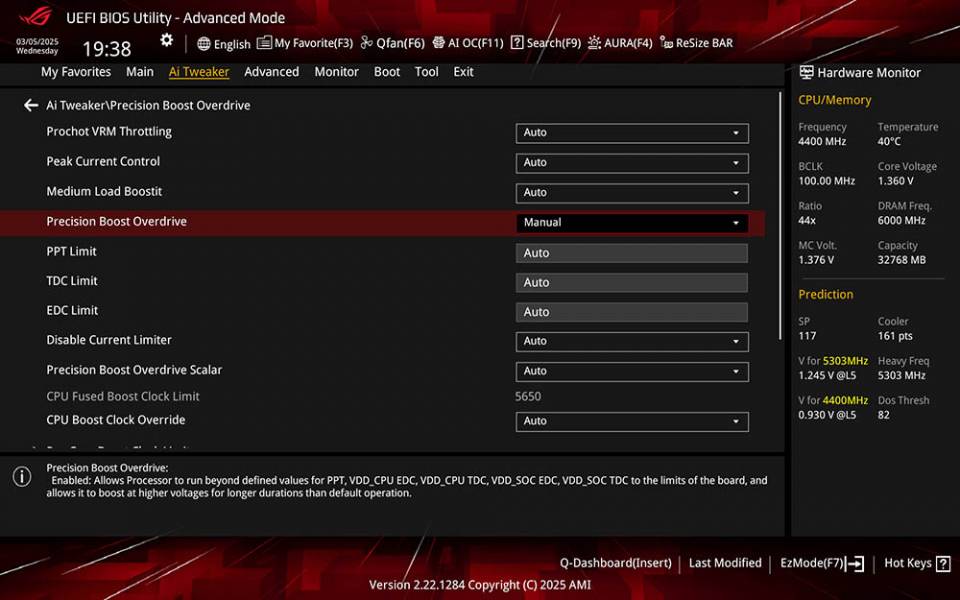
Task: Click the EzMode exit arrow icon
Action: (x=855, y=563)
